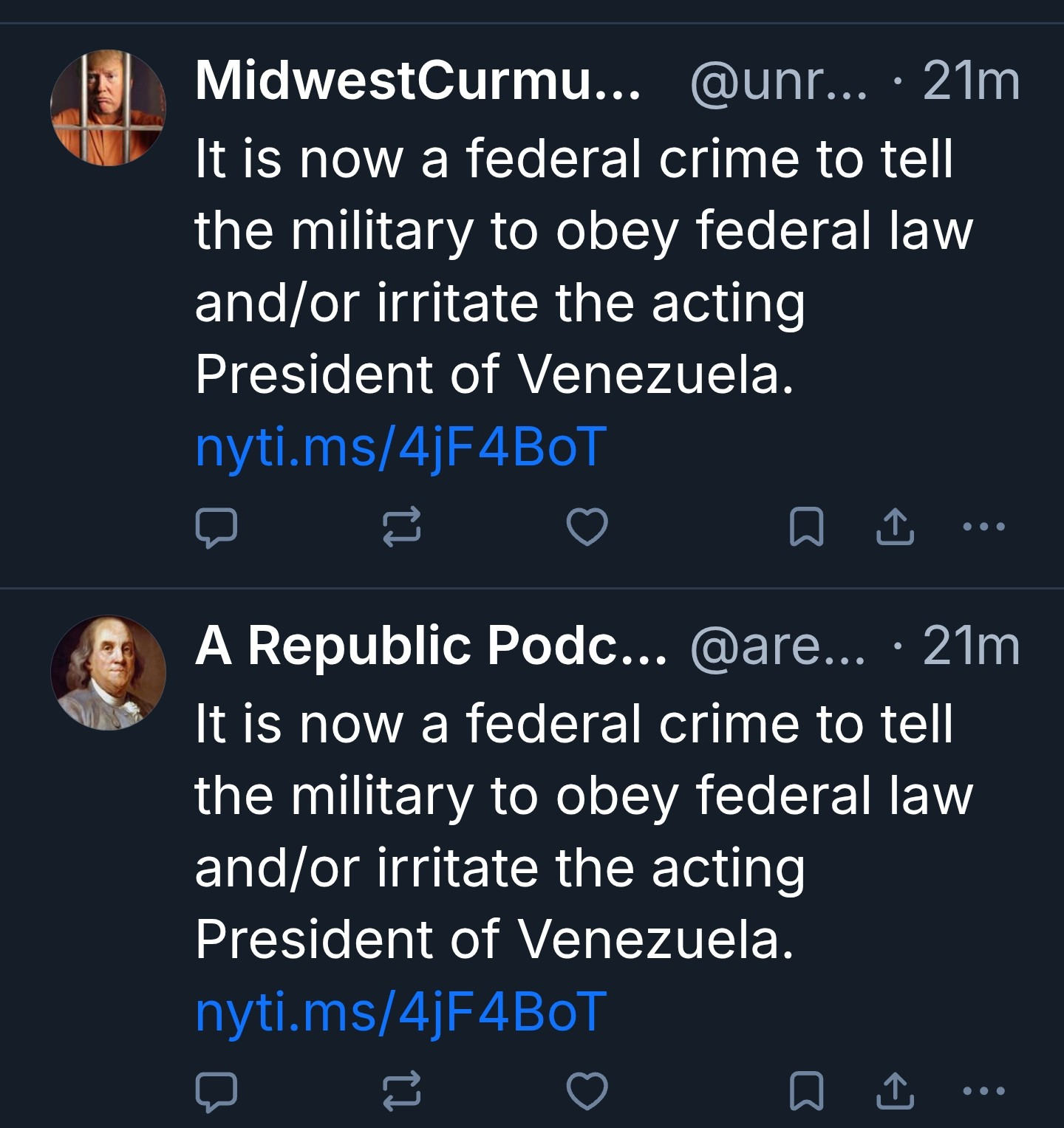1064x1128 pixels.
Task: Open nyti.ms link in first post
Action: click(400, 447)
